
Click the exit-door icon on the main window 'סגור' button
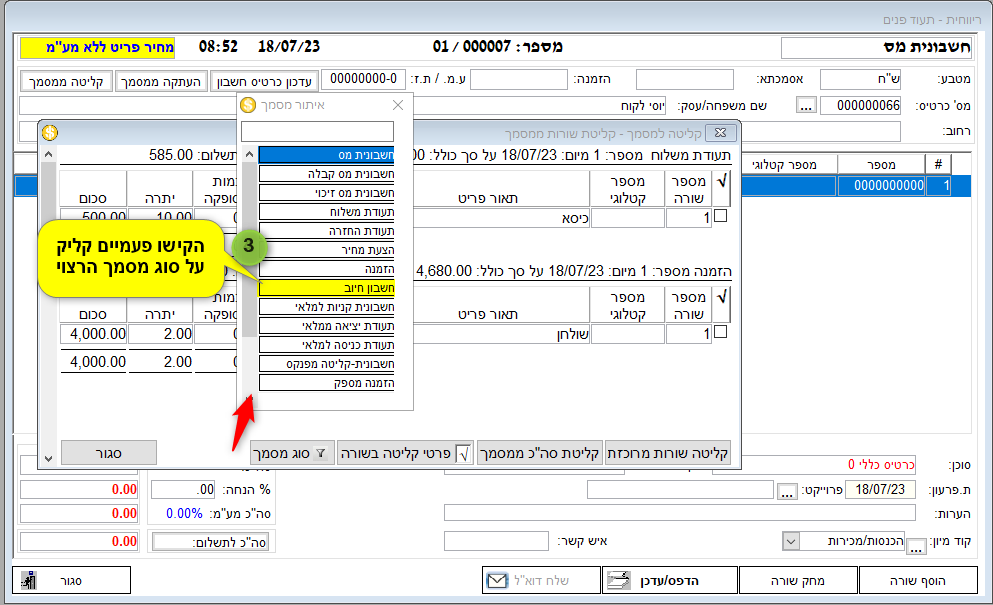pyautogui.click(x=28, y=580)
